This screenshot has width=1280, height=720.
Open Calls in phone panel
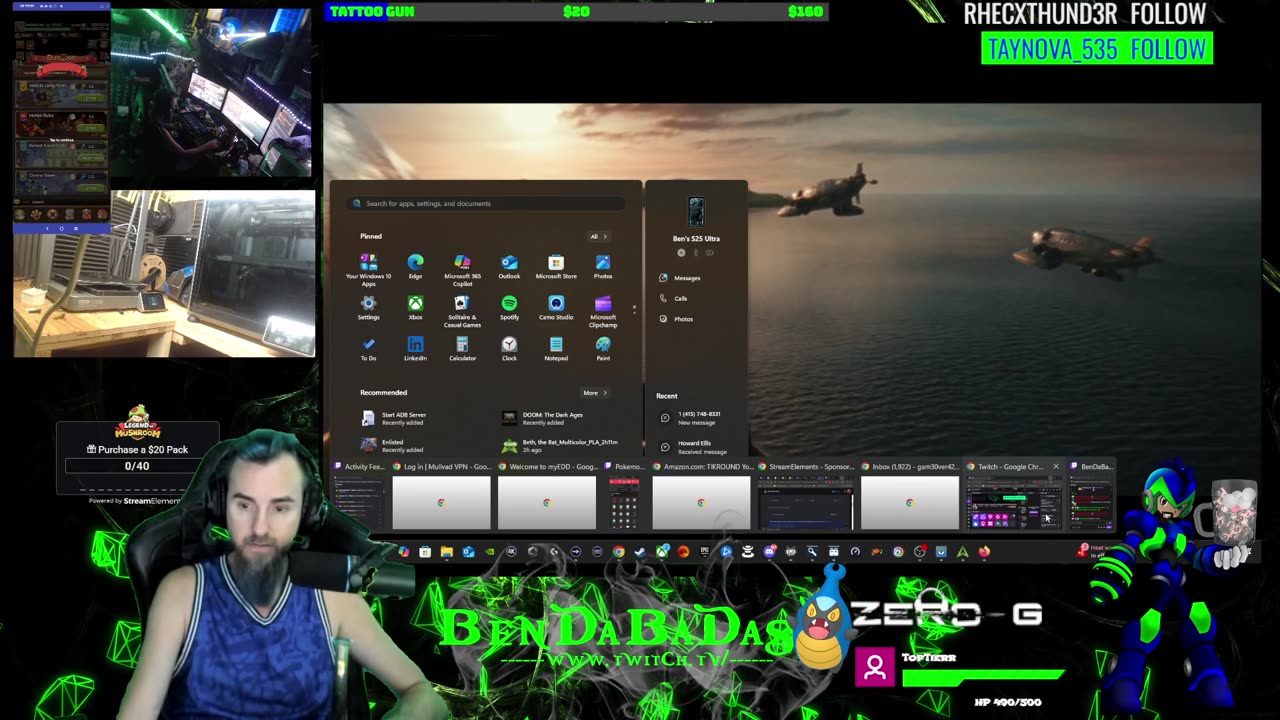point(674,298)
